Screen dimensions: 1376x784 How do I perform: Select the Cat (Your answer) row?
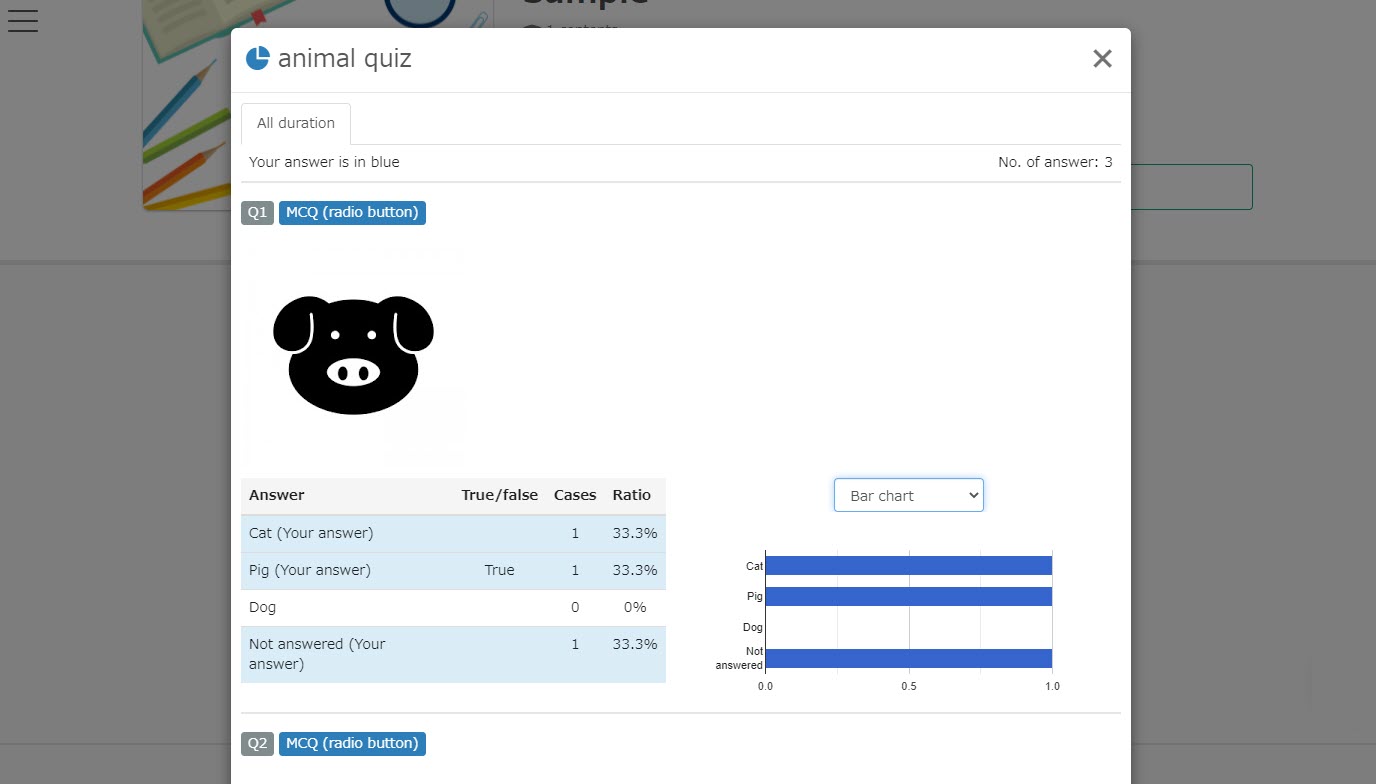[x=452, y=533]
